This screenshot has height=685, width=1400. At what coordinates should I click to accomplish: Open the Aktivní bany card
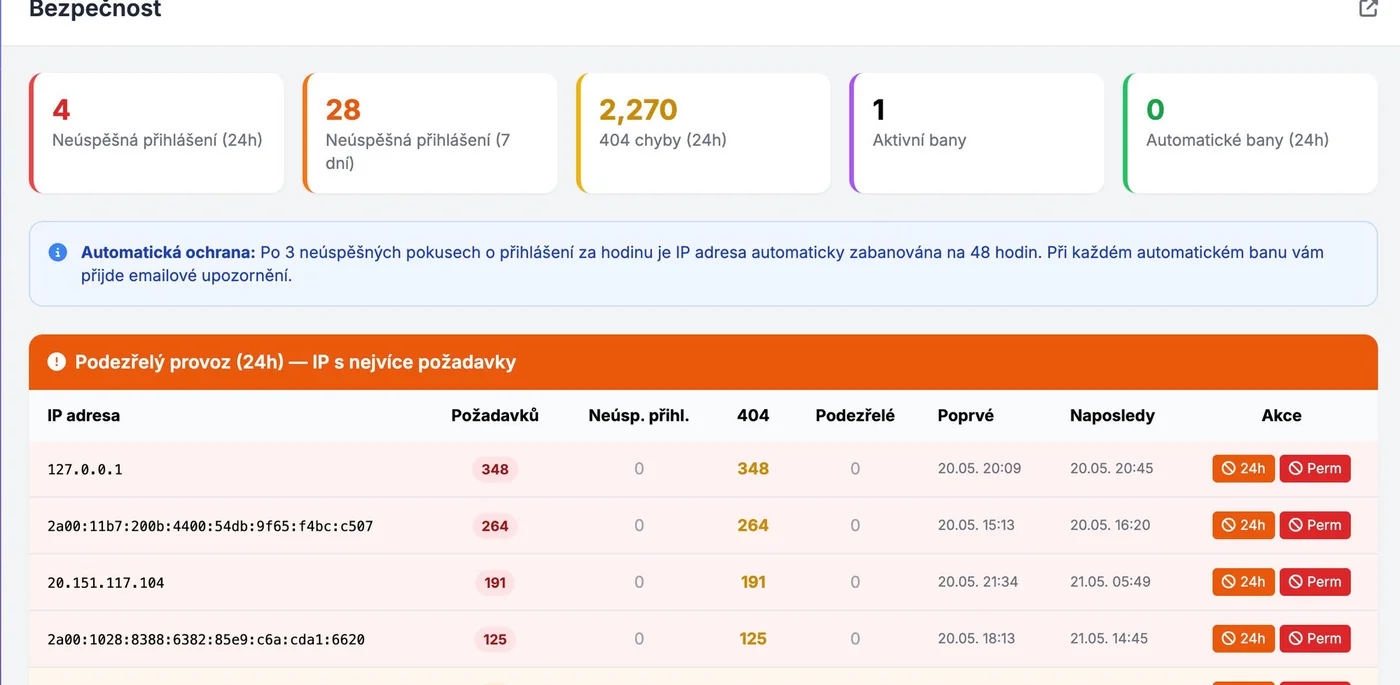[977, 133]
